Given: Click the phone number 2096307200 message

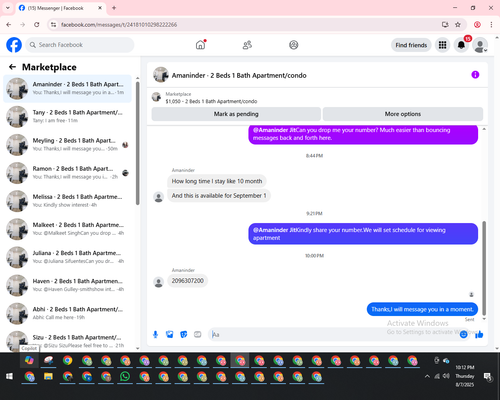Looking at the screenshot, I should 188,281.
